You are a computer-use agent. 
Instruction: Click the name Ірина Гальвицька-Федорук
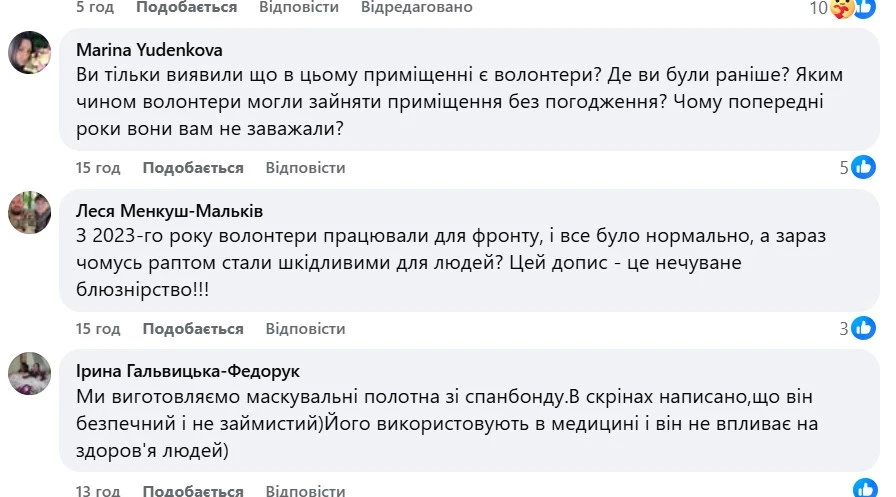187,371
